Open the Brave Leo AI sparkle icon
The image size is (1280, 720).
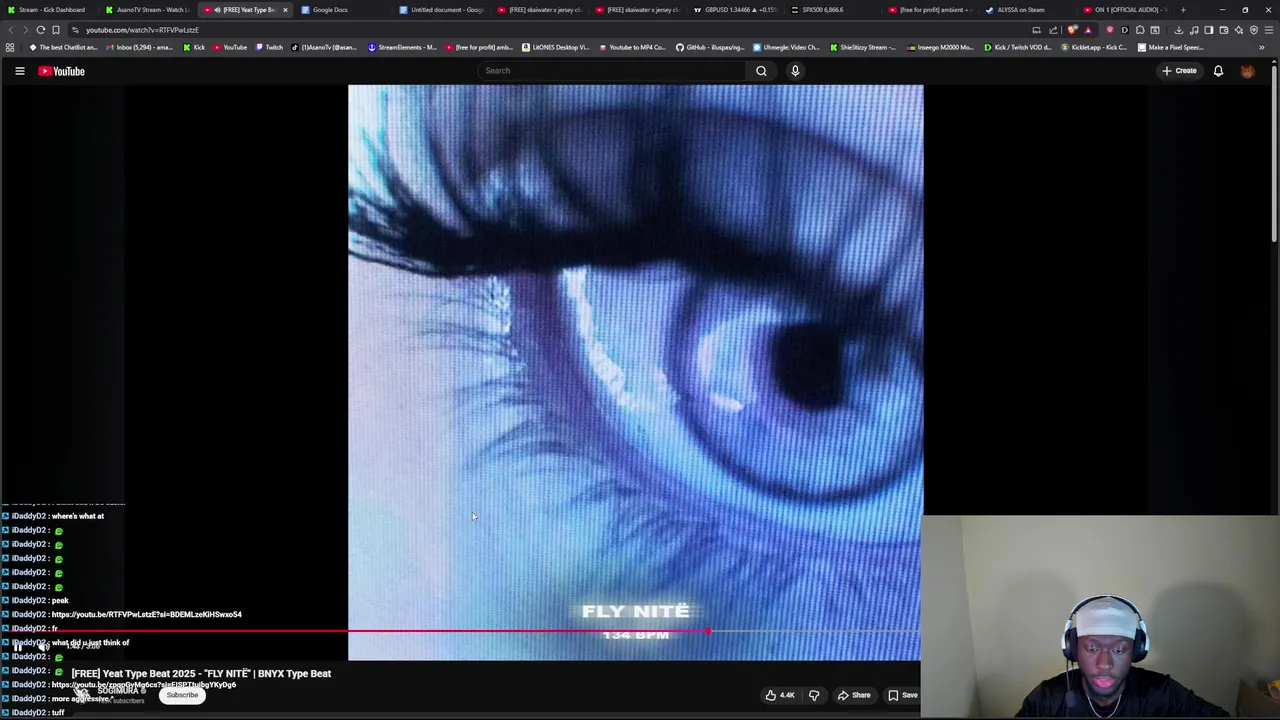[x=1239, y=30]
